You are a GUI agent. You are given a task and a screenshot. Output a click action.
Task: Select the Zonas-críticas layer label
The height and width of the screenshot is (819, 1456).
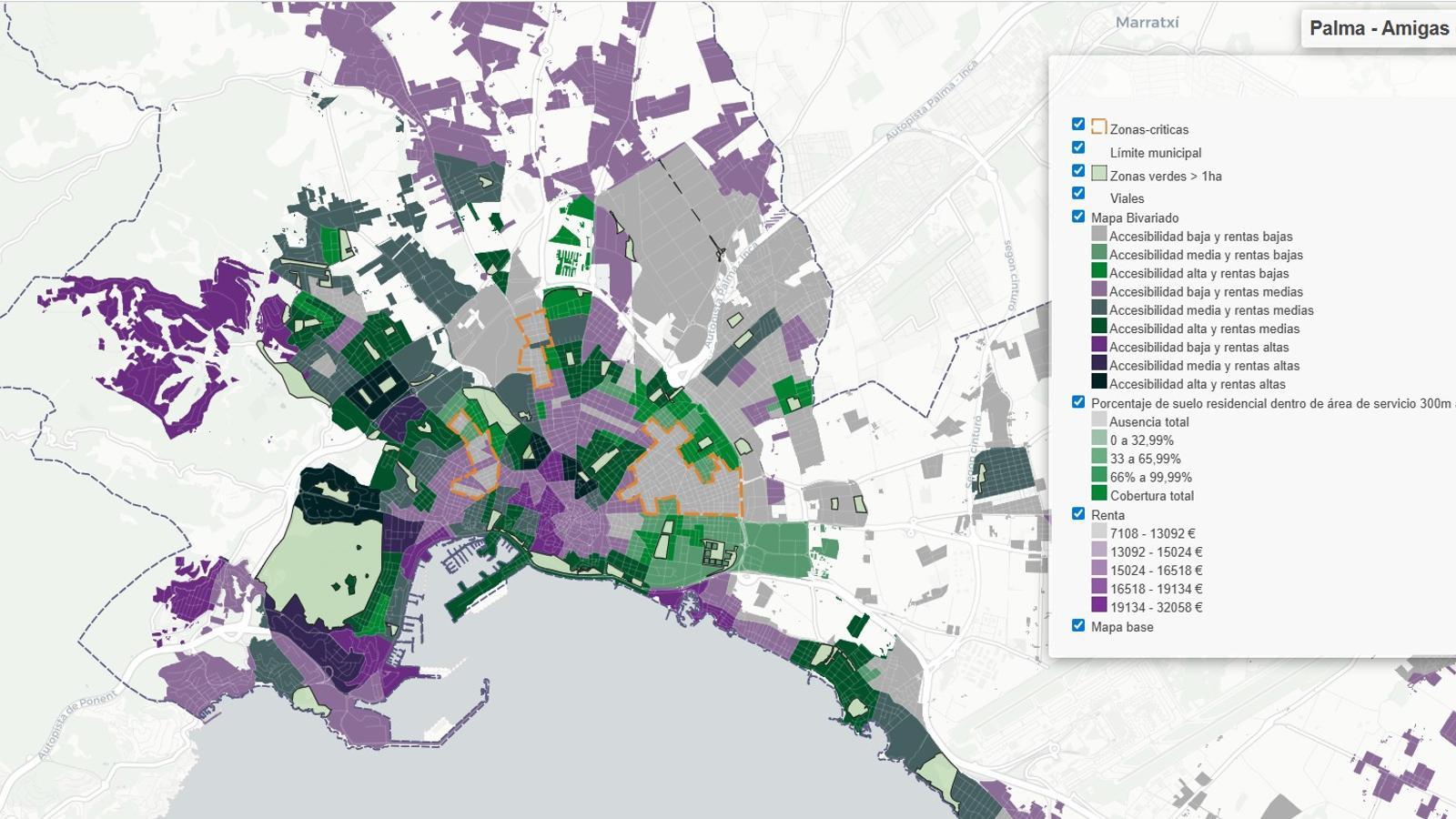[x=1149, y=129]
